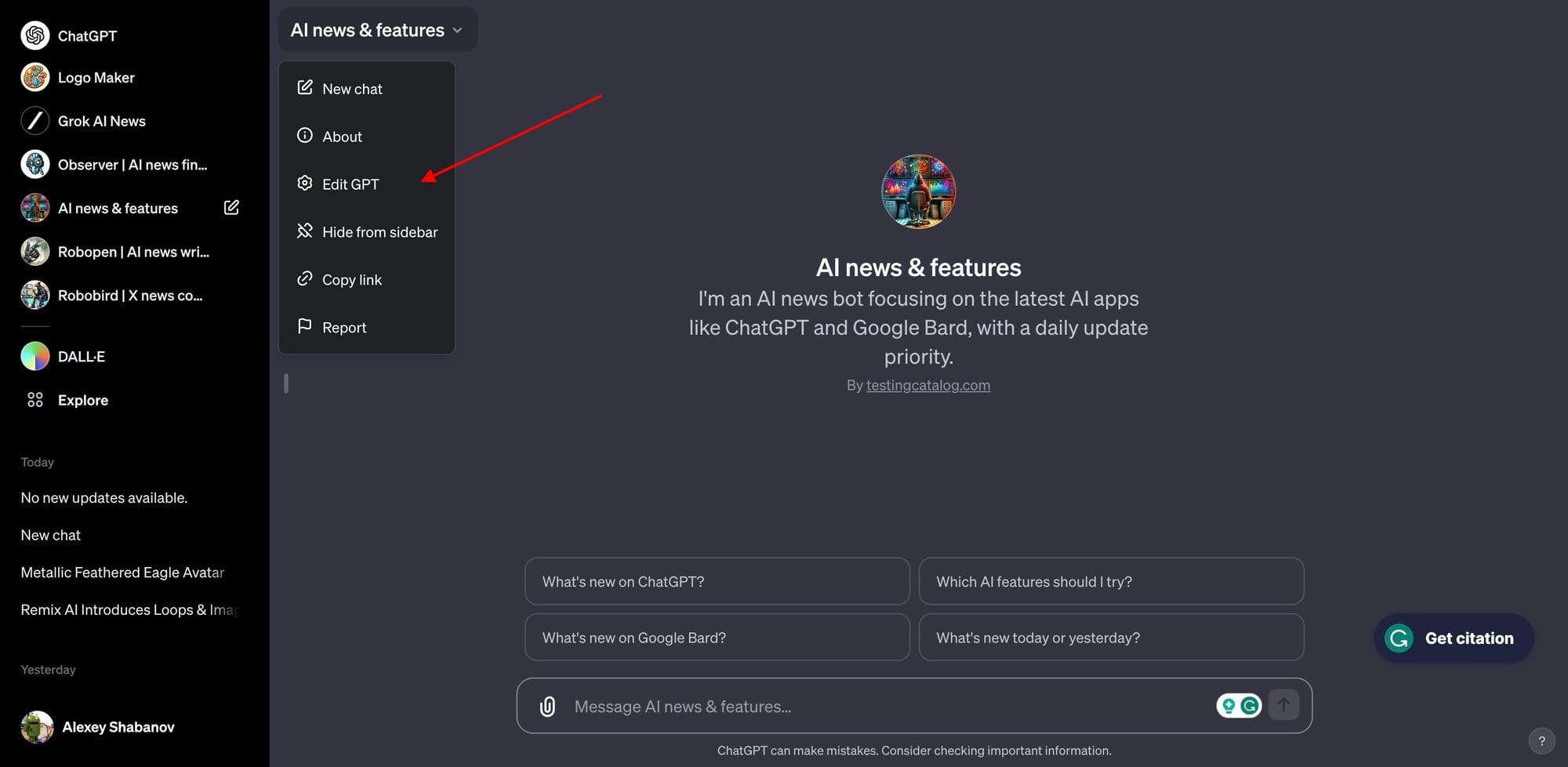
Task: Choose Hide from sidebar option
Action: click(x=367, y=232)
